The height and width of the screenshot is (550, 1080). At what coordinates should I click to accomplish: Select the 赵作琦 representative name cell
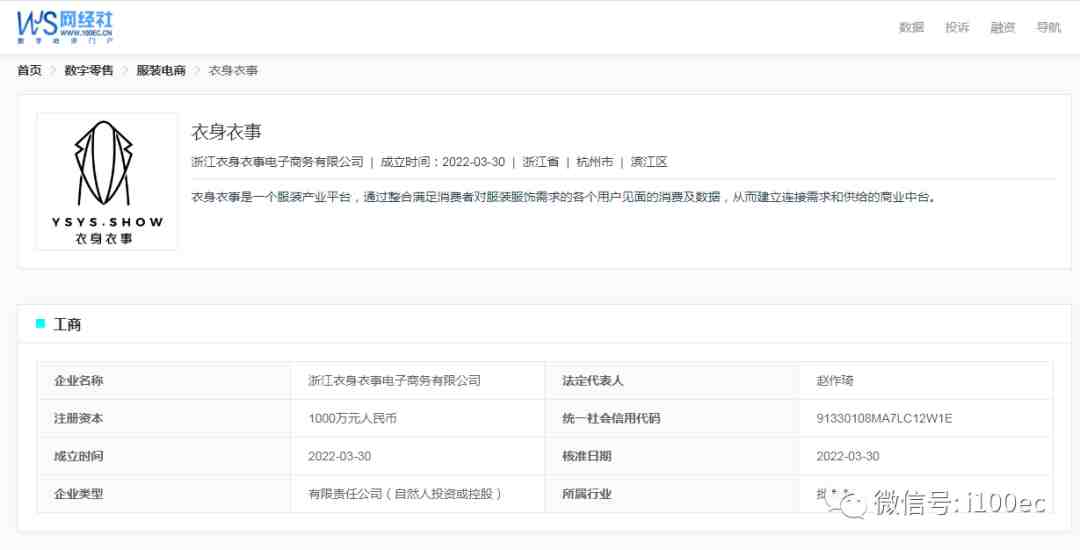click(926, 380)
